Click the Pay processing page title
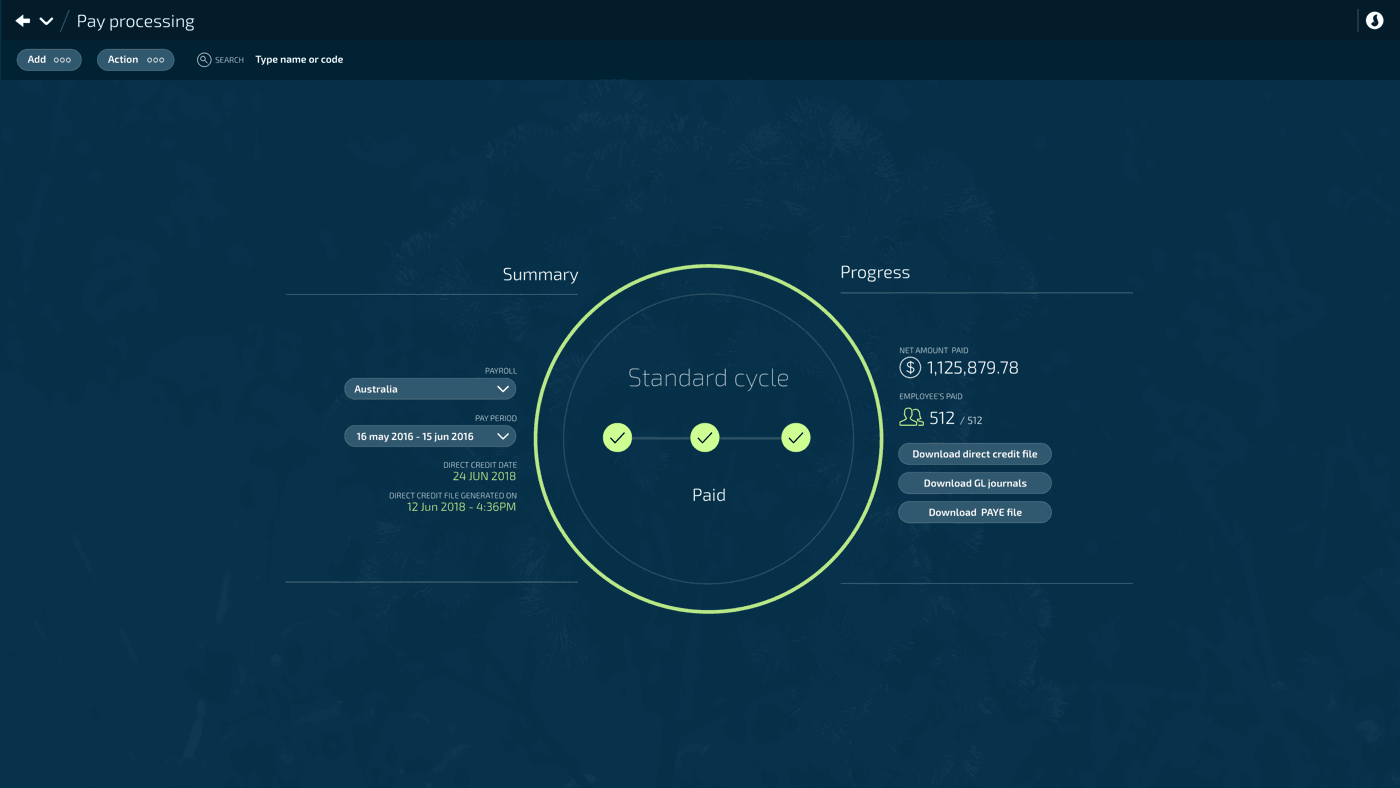 coord(135,21)
